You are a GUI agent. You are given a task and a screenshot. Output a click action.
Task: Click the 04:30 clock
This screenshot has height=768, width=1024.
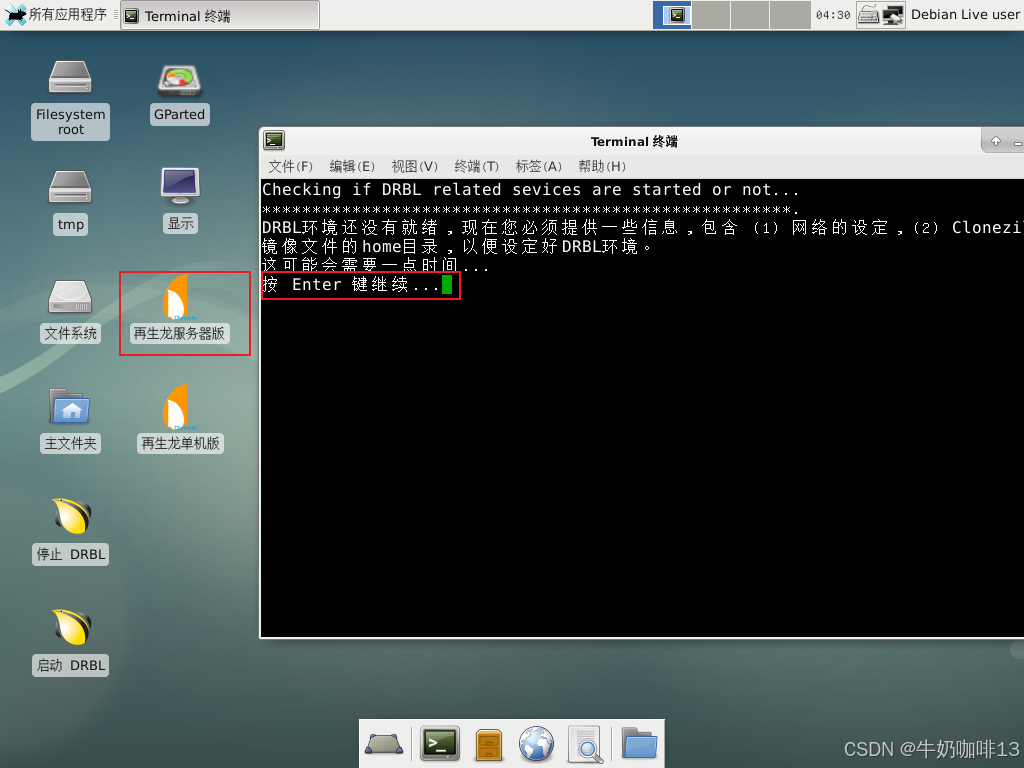tap(833, 15)
